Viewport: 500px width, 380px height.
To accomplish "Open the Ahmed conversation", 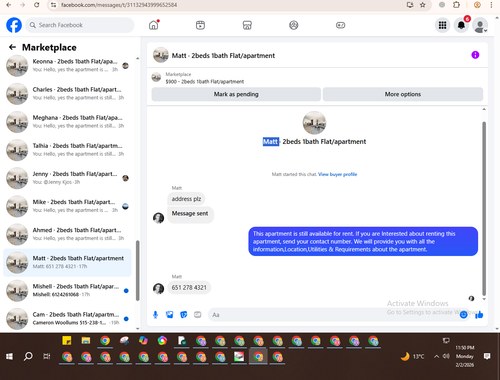I will click(x=68, y=234).
